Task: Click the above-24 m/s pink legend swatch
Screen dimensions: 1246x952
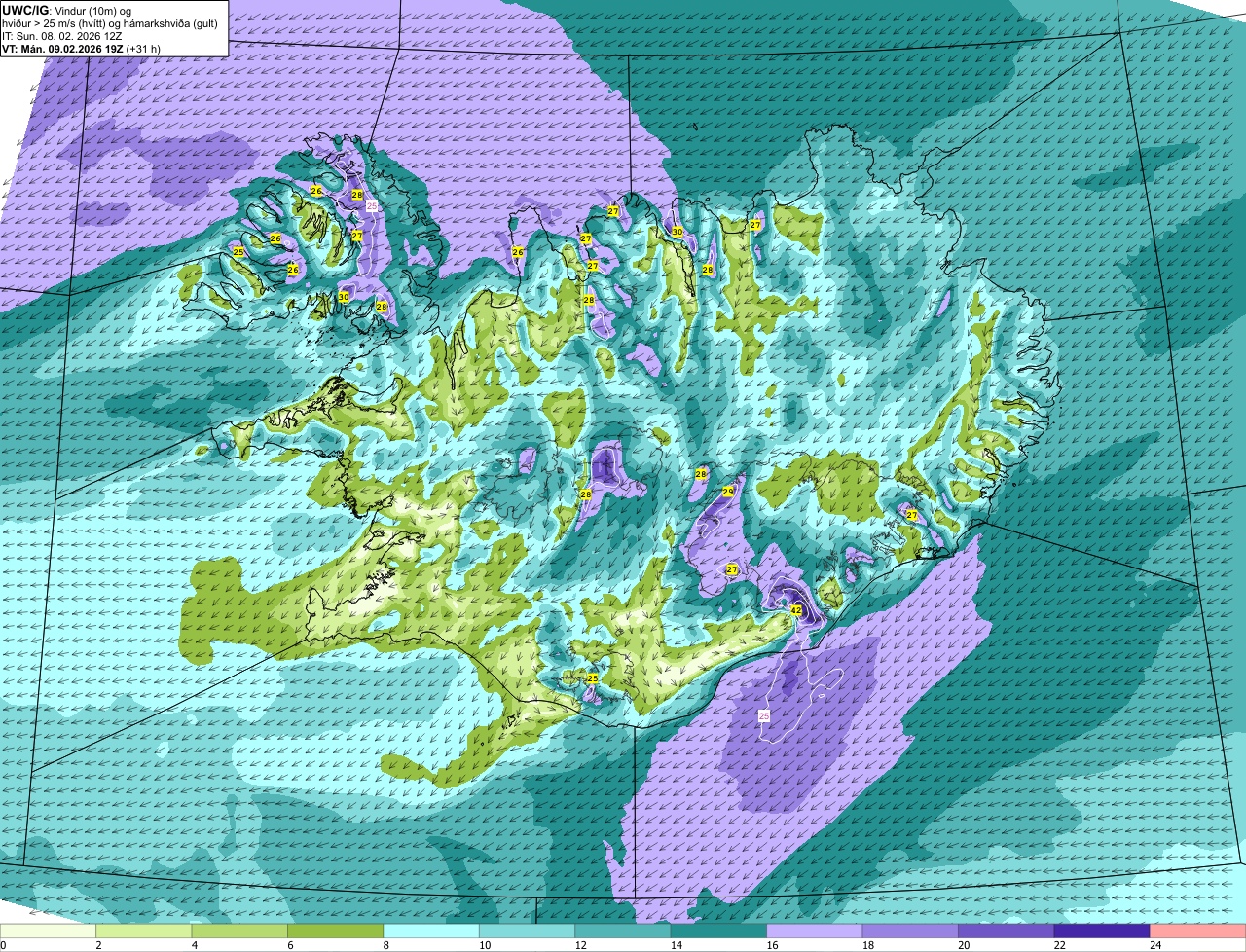Action: click(x=1198, y=932)
